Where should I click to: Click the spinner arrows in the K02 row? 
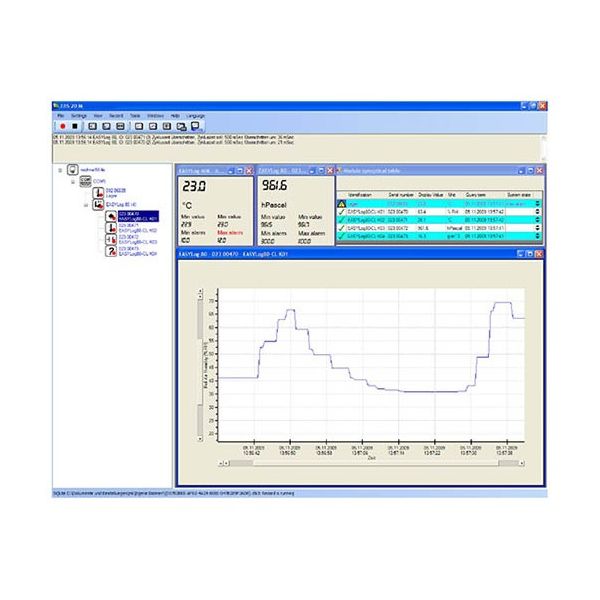pos(537,220)
